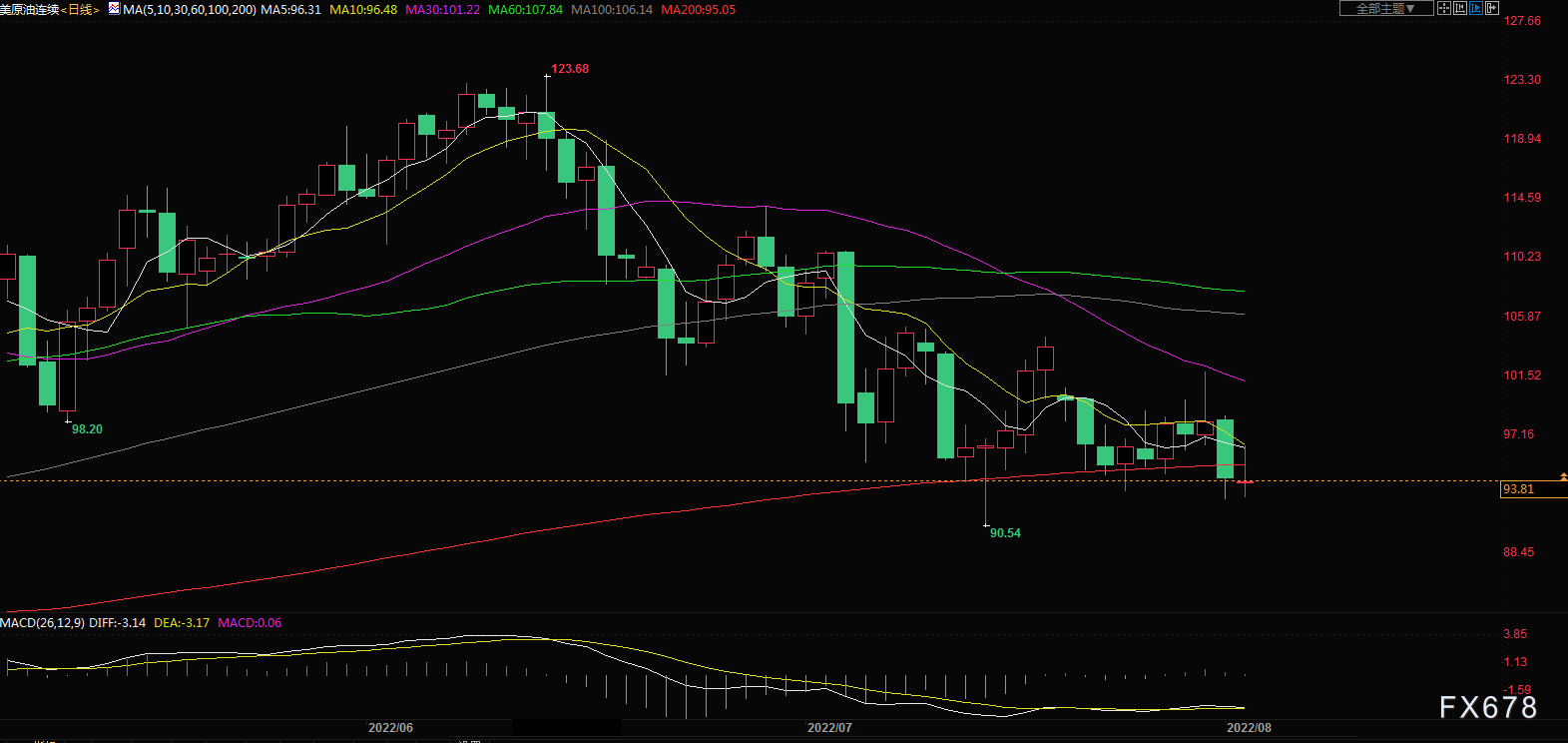Click the 127.66 price axis label

pyautogui.click(x=1522, y=21)
